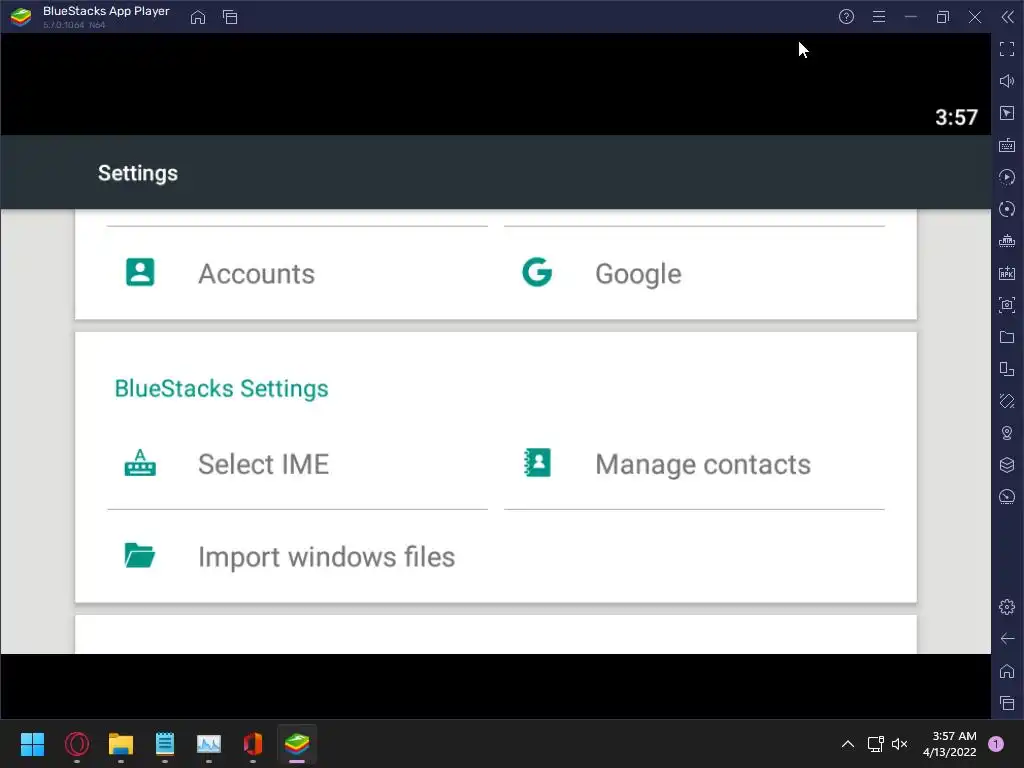Open File Explorer from taskbar
Screen dimensions: 1024x768
tap(121, 744)
